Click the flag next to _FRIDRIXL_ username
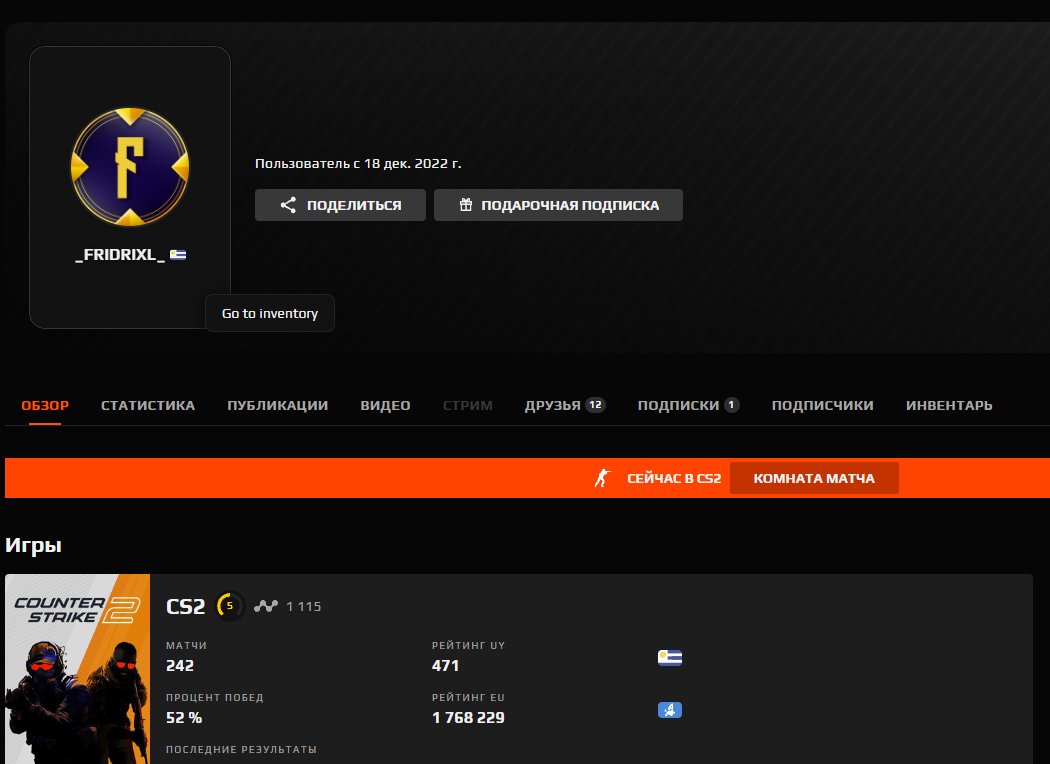This screenshot has width=1050, height=764. point(175,253)
